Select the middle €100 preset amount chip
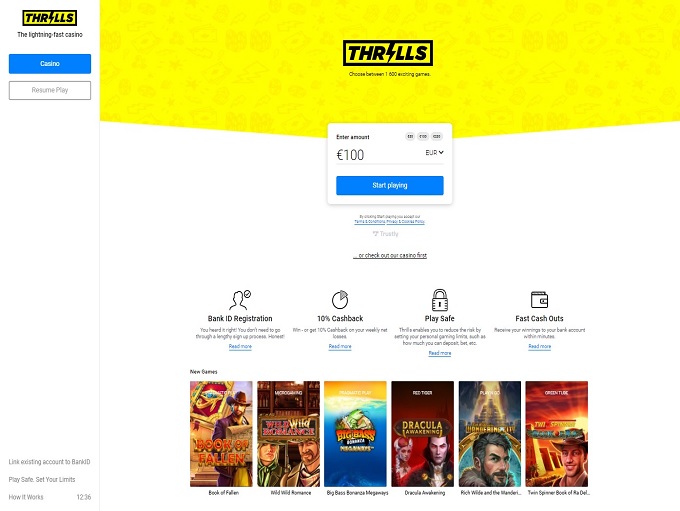This screenshot has width=680, height=511. [x=423, y=136]
